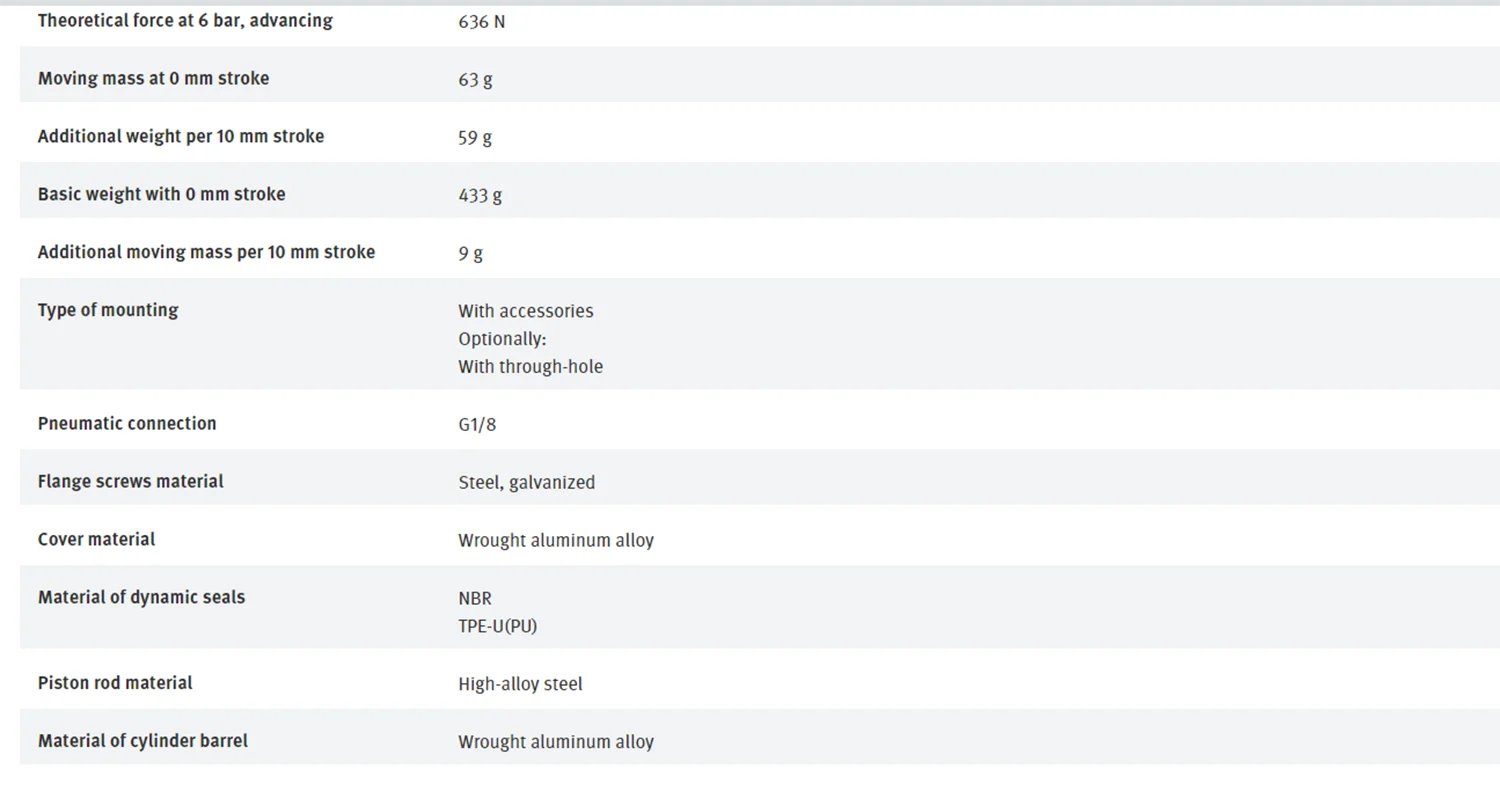Click "Basic weight with 0 mm stroke" label
The width and height of the screenshot is (1500, 791).
click(161, 195)
